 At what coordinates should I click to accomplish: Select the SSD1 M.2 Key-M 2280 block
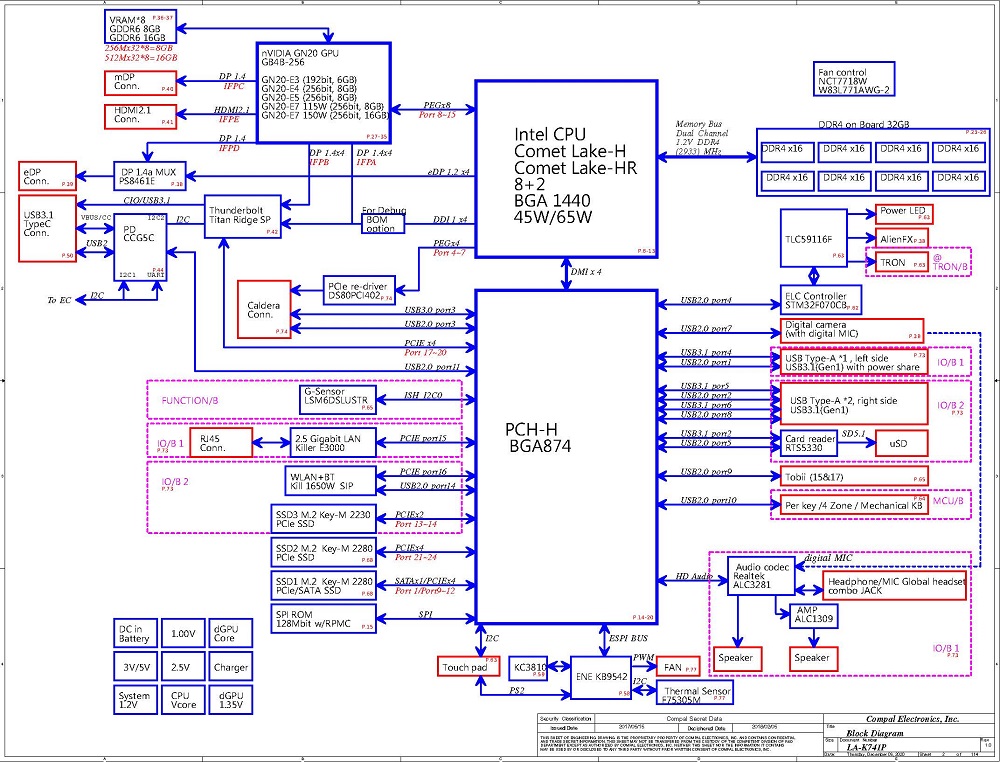pyautogui.click(x=324, y=586)
